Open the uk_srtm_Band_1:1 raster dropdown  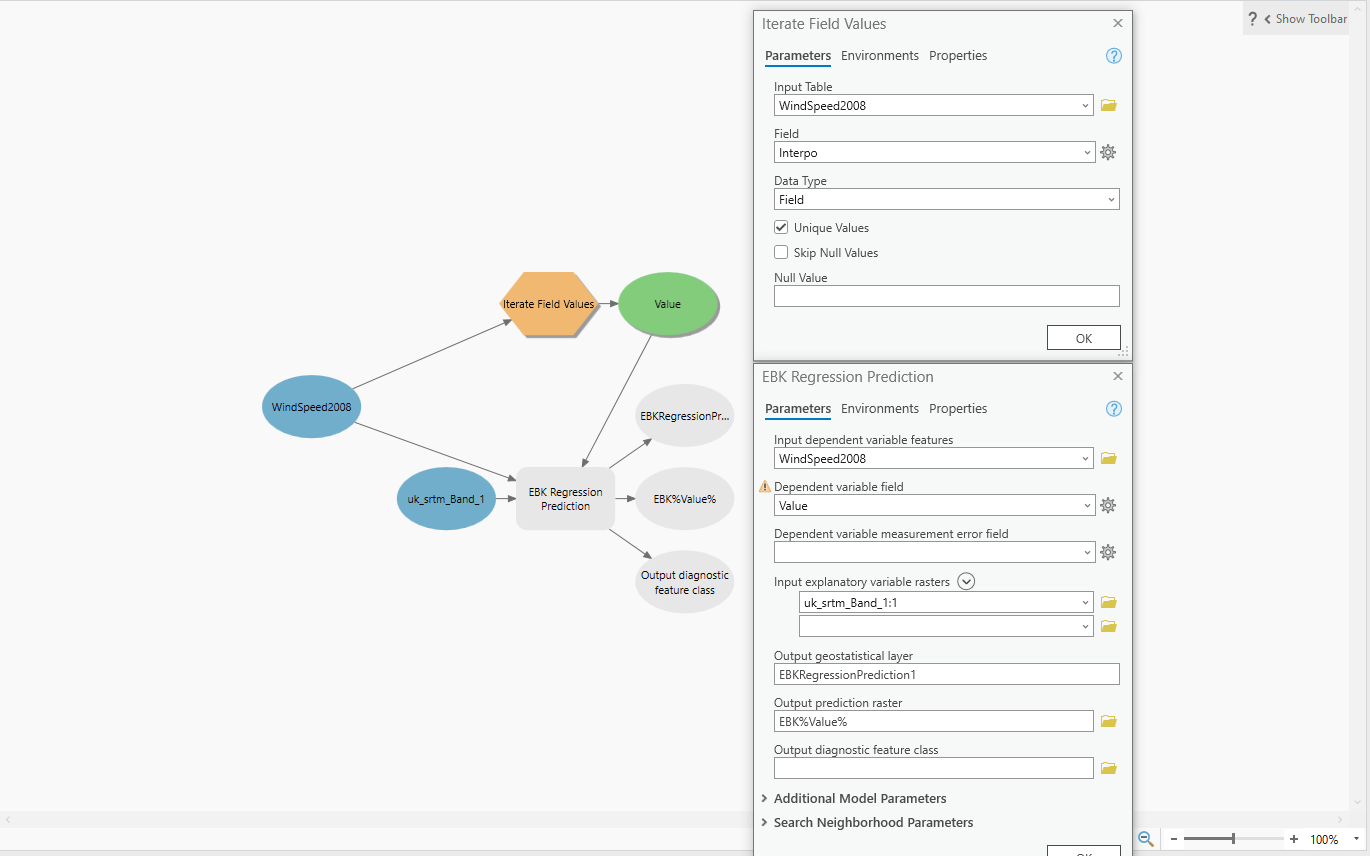pos(1086,603)
